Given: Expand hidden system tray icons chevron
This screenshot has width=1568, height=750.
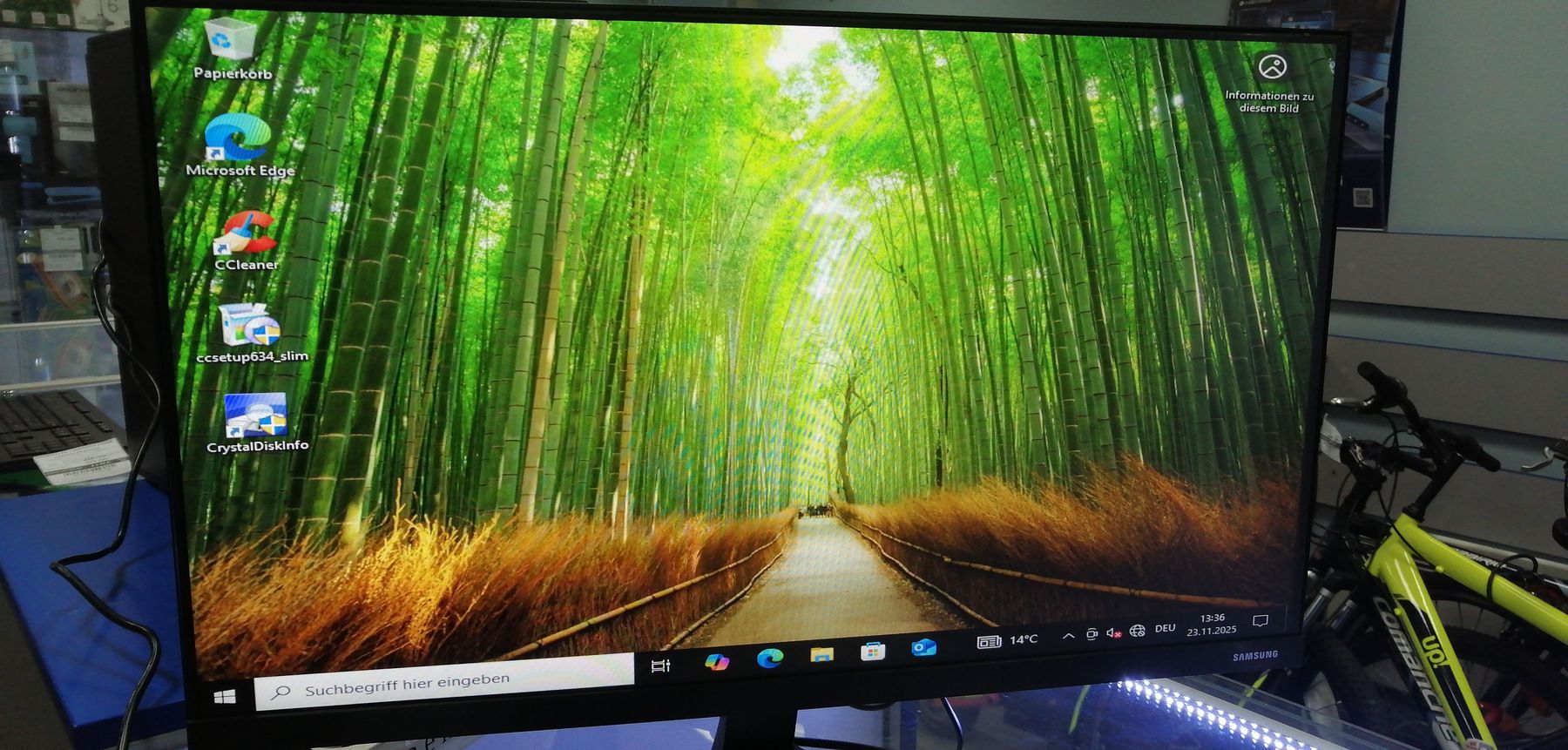Looking at the screenshot, I should pos(1068,636).
